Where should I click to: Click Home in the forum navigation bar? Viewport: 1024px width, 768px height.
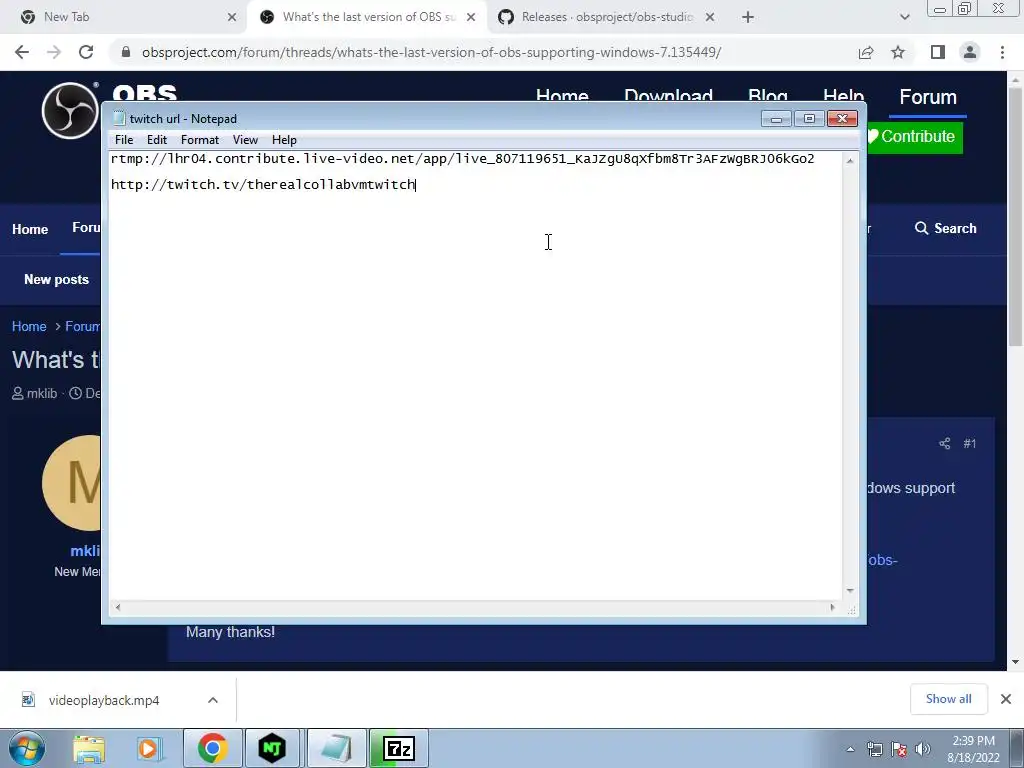[x=30, y=229]
